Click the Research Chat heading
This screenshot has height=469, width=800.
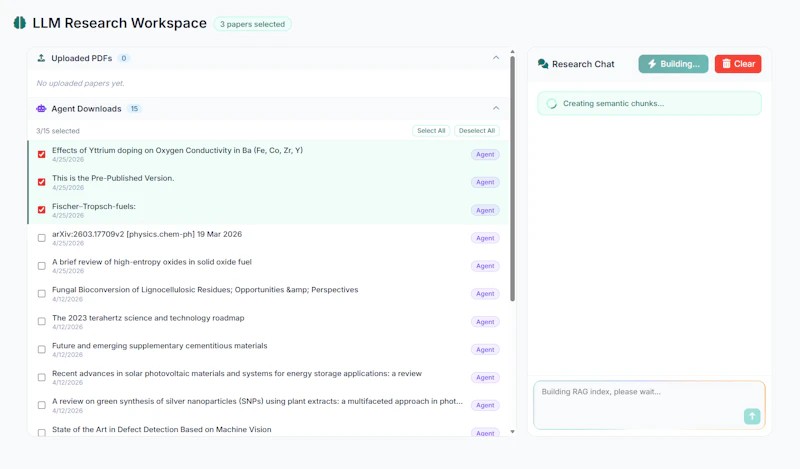tap(583, 64)
